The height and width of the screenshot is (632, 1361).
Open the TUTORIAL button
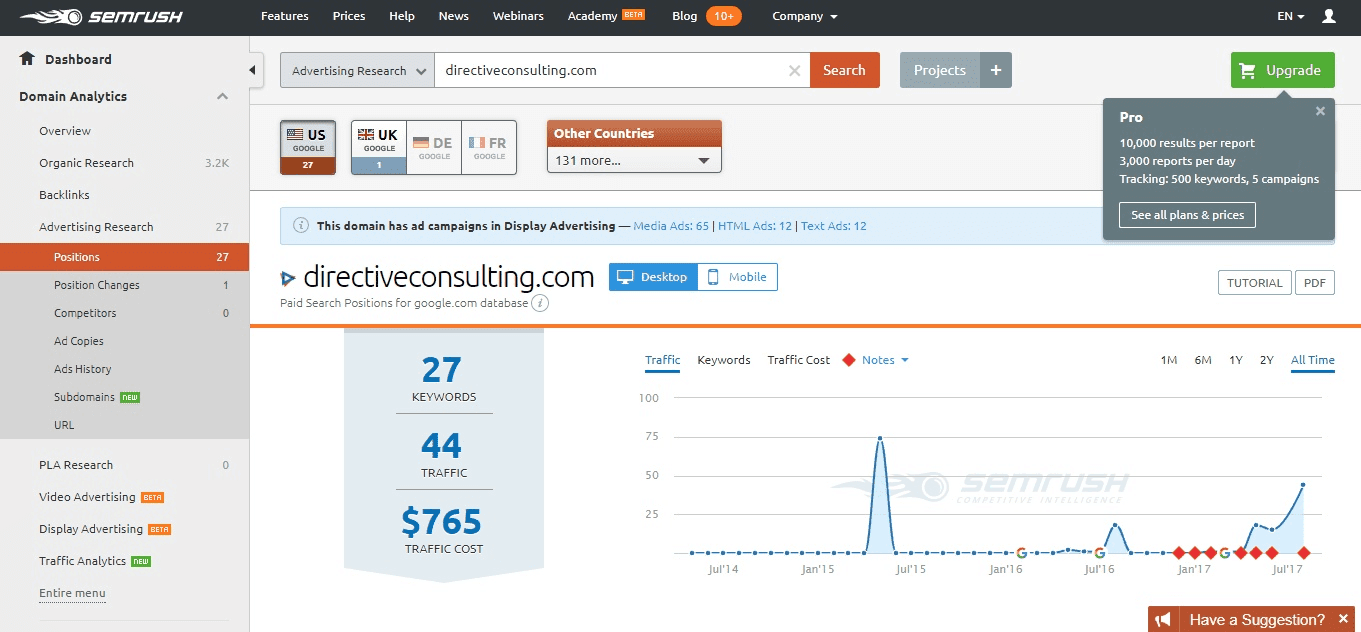point(1255,283)
